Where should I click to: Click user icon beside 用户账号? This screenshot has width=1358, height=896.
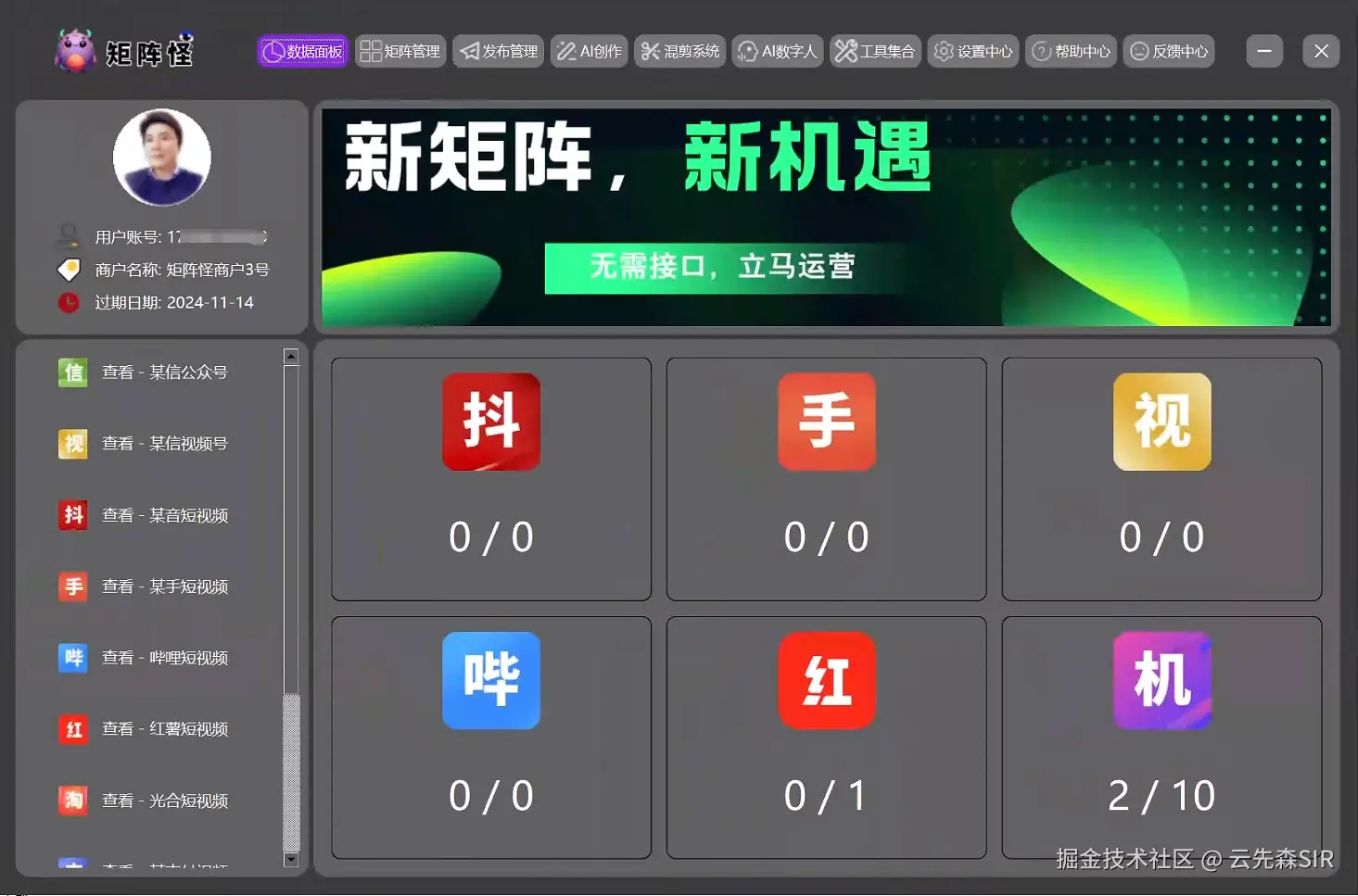(x=69, y=235)
